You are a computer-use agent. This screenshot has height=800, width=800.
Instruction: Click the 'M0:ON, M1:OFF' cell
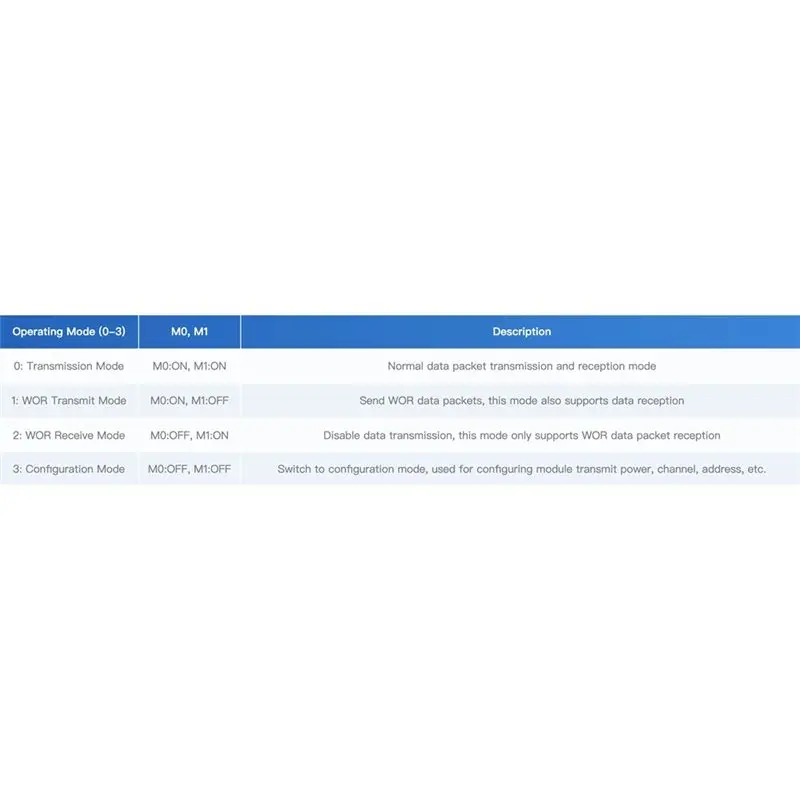tap(189, 401)
